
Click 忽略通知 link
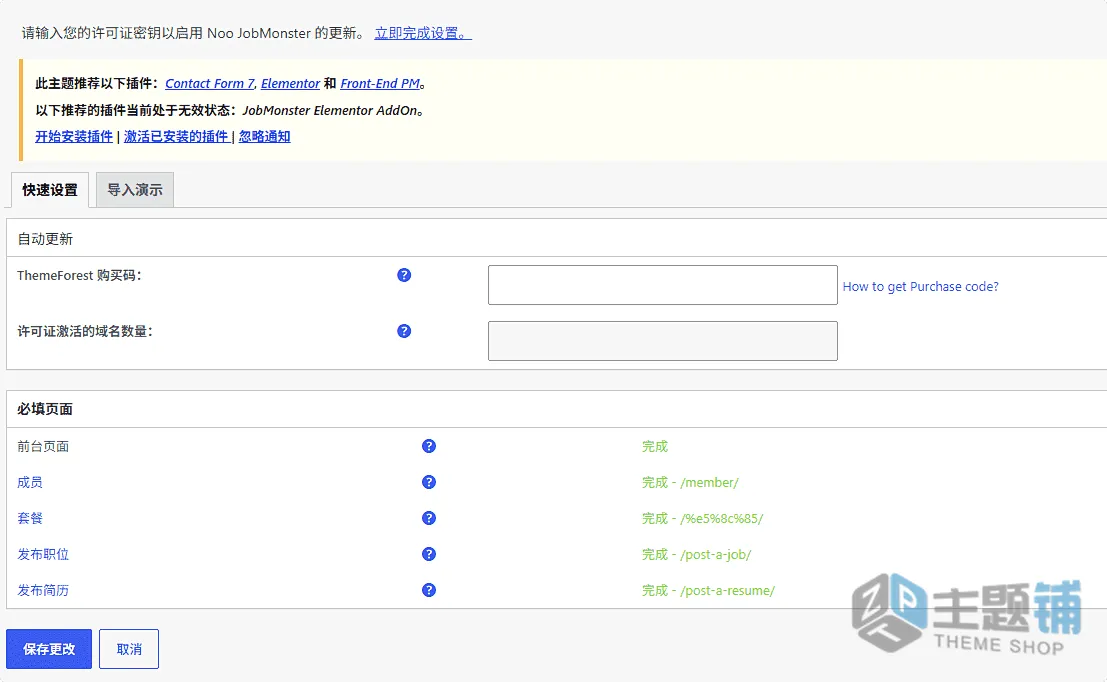[x=265, y=136]
